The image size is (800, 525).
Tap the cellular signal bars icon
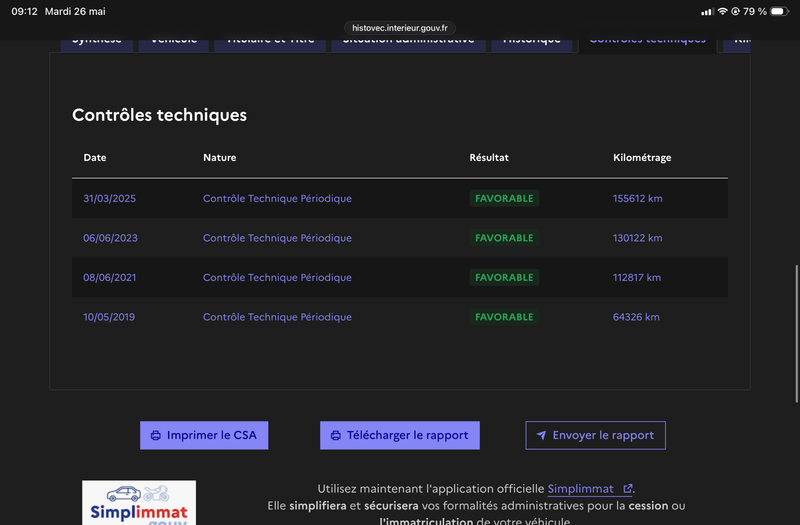pos(707,11)
